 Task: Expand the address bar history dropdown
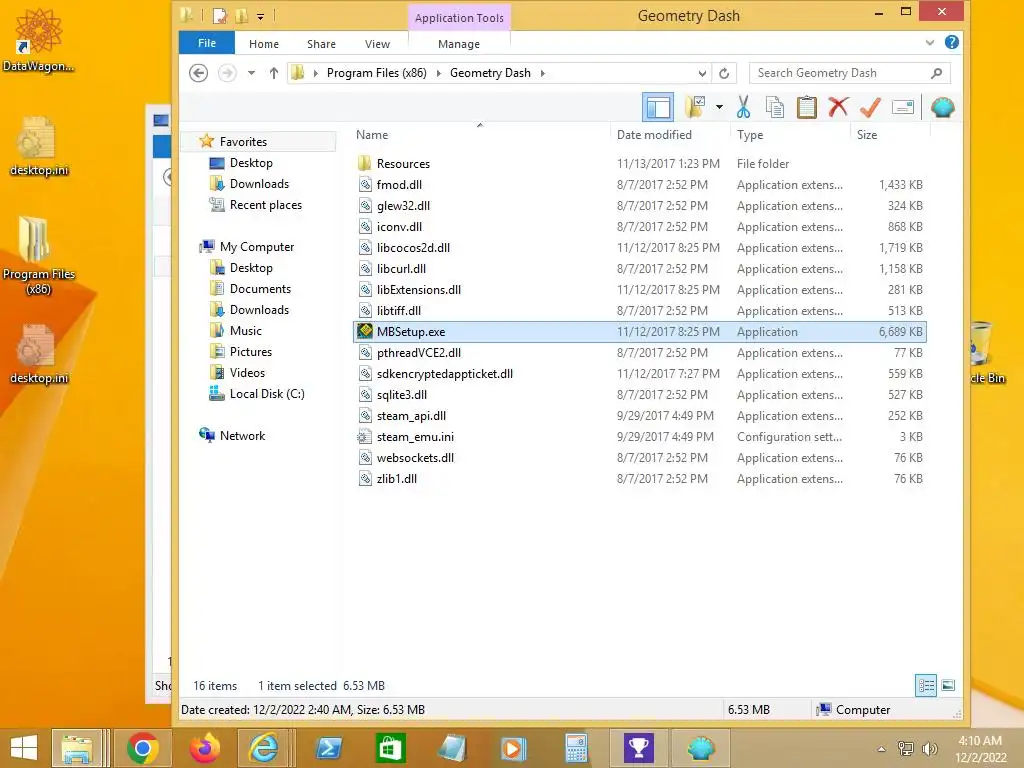[x=702, y=73]
